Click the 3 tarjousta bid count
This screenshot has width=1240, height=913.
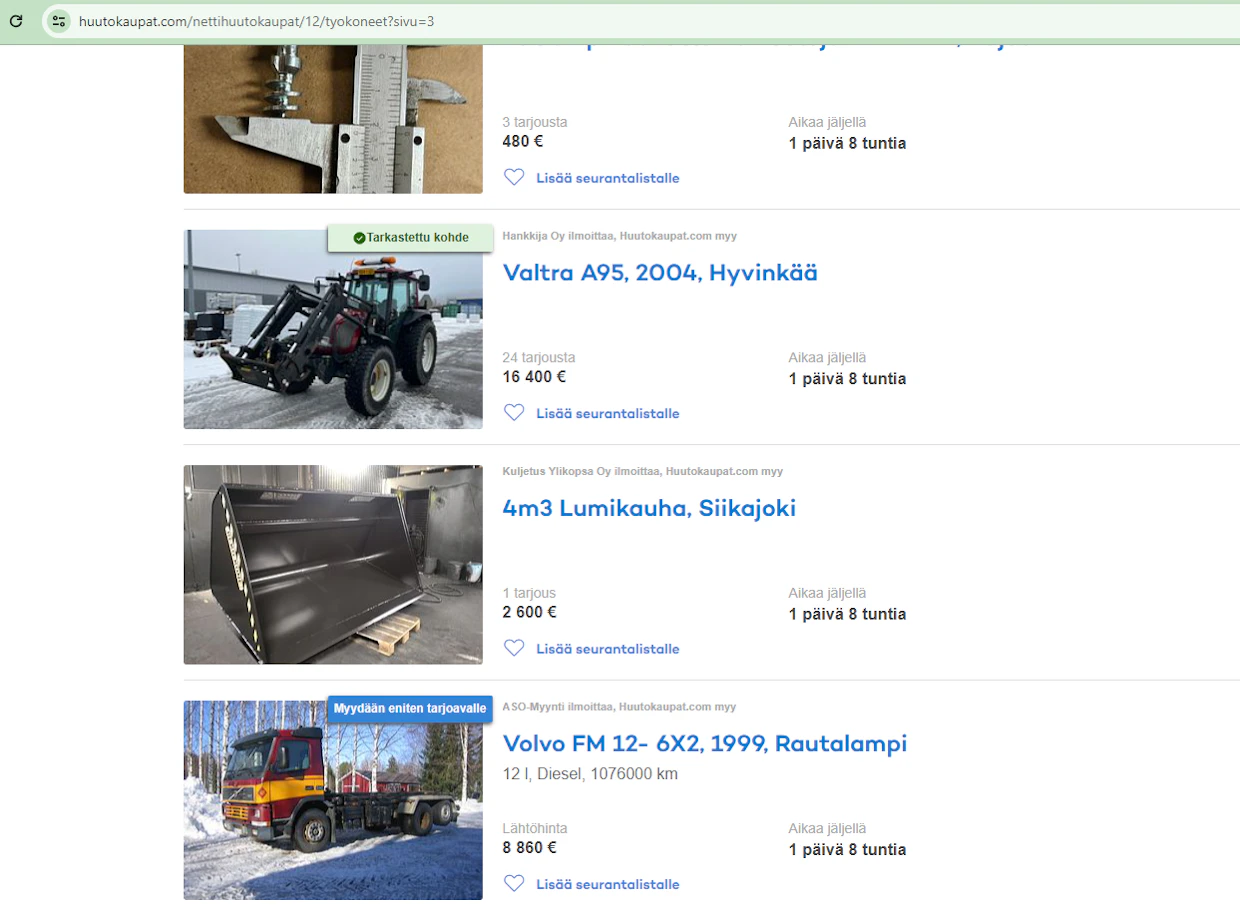[x=535, y=122]
